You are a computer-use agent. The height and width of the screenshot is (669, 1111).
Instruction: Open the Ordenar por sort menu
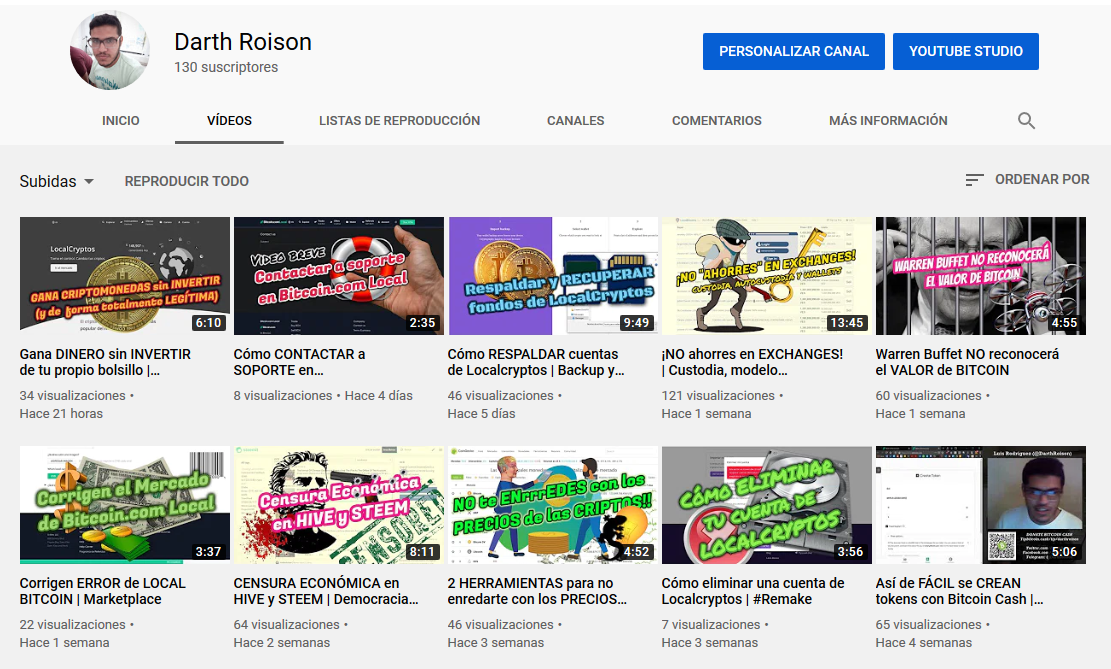pyautogui.click(x=1027, y=180)
